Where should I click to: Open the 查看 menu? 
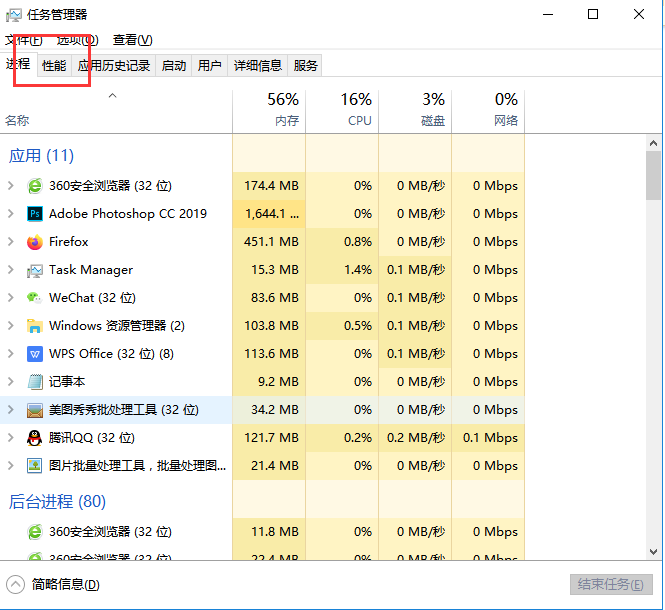coord(132,40)
